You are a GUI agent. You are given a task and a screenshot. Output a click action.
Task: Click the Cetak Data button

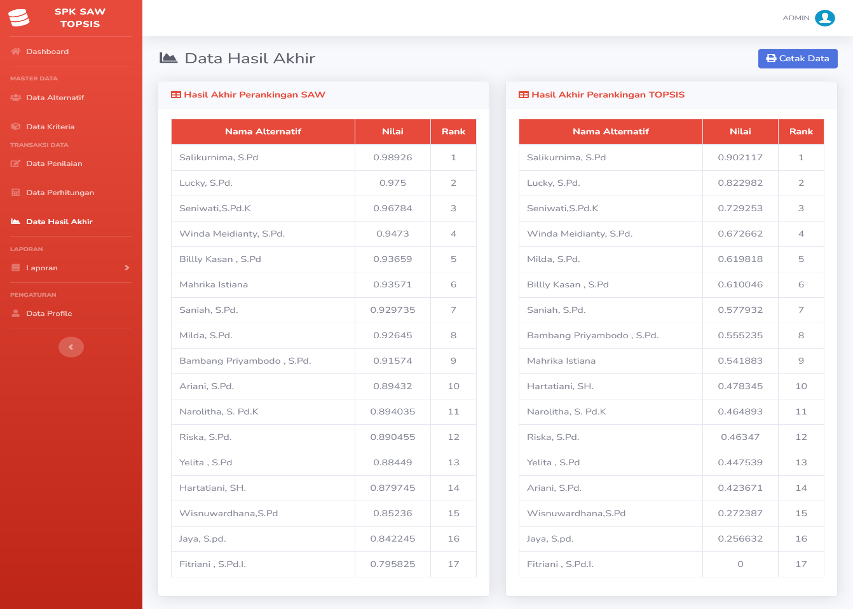tap(797, 58)
